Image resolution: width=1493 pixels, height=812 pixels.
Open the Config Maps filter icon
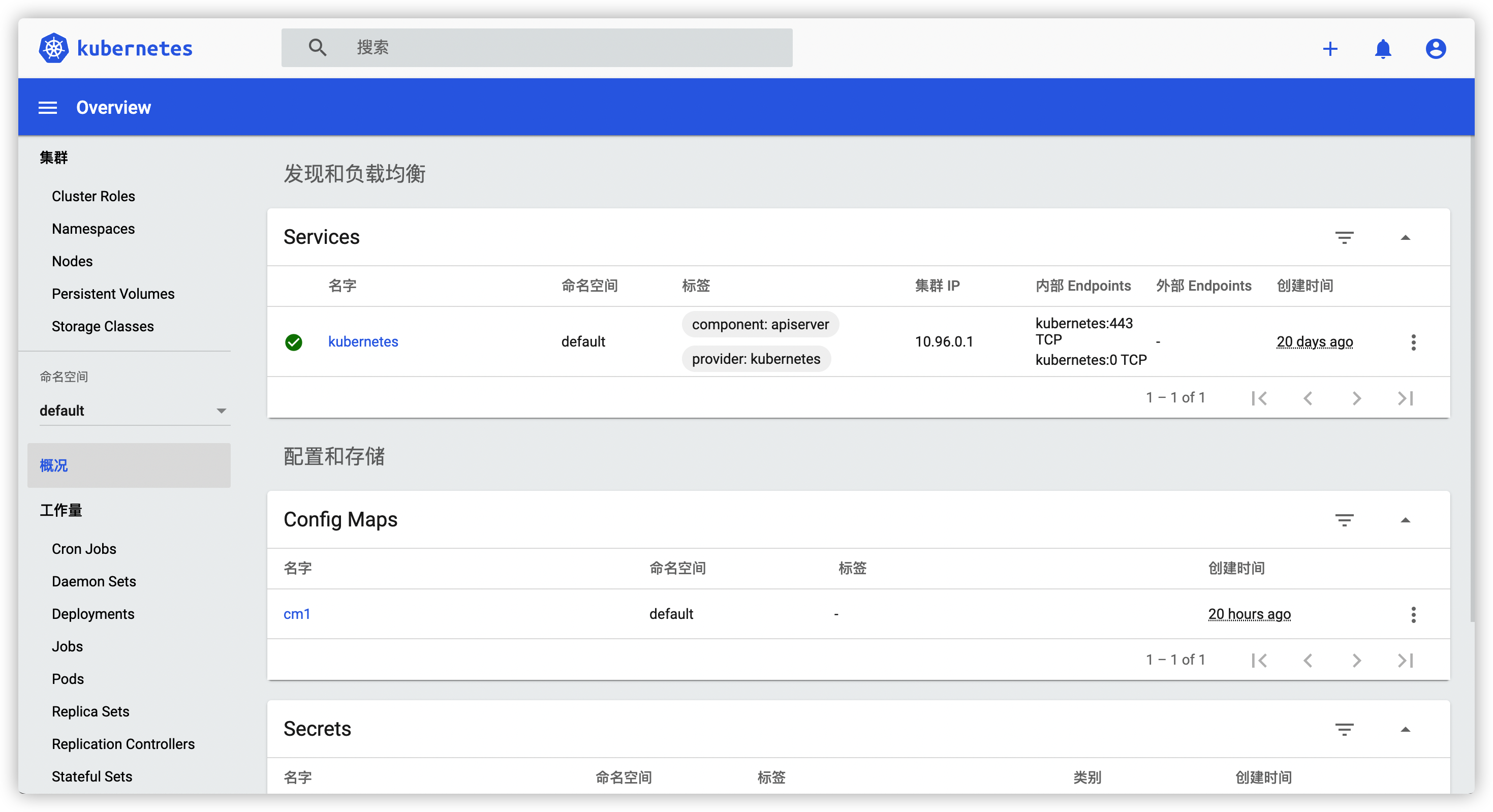(x=1345, y=520)
